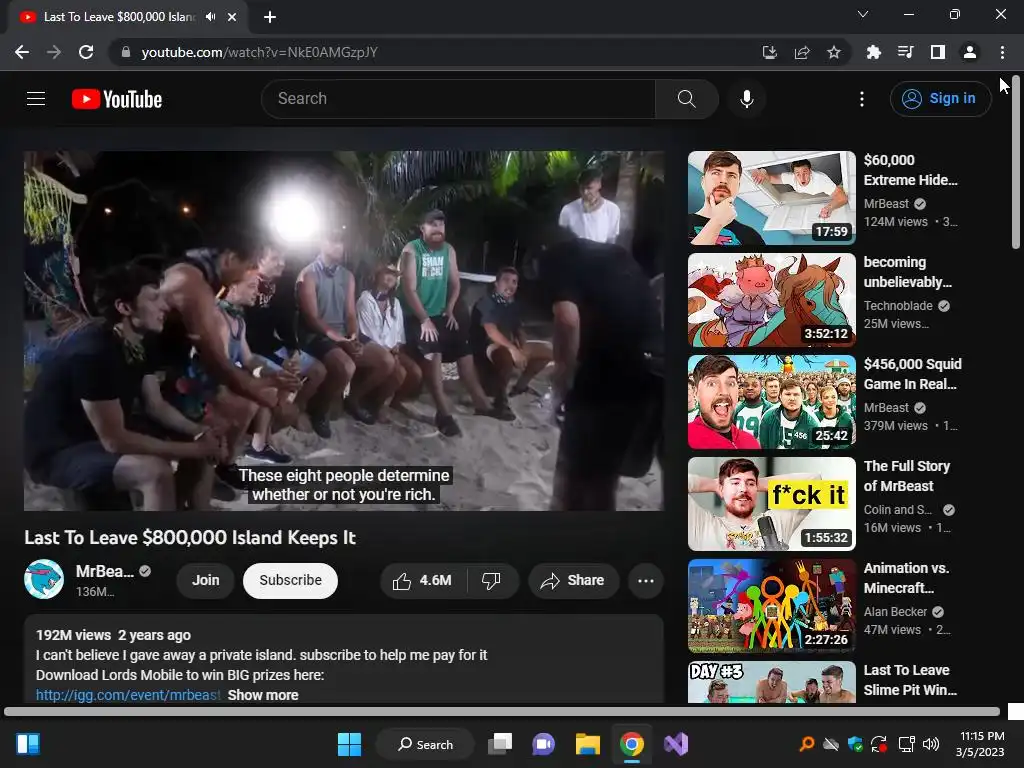1024x768 pixels.
Task: Join the MrBeast channel membership
Action: tap(206, 581)
